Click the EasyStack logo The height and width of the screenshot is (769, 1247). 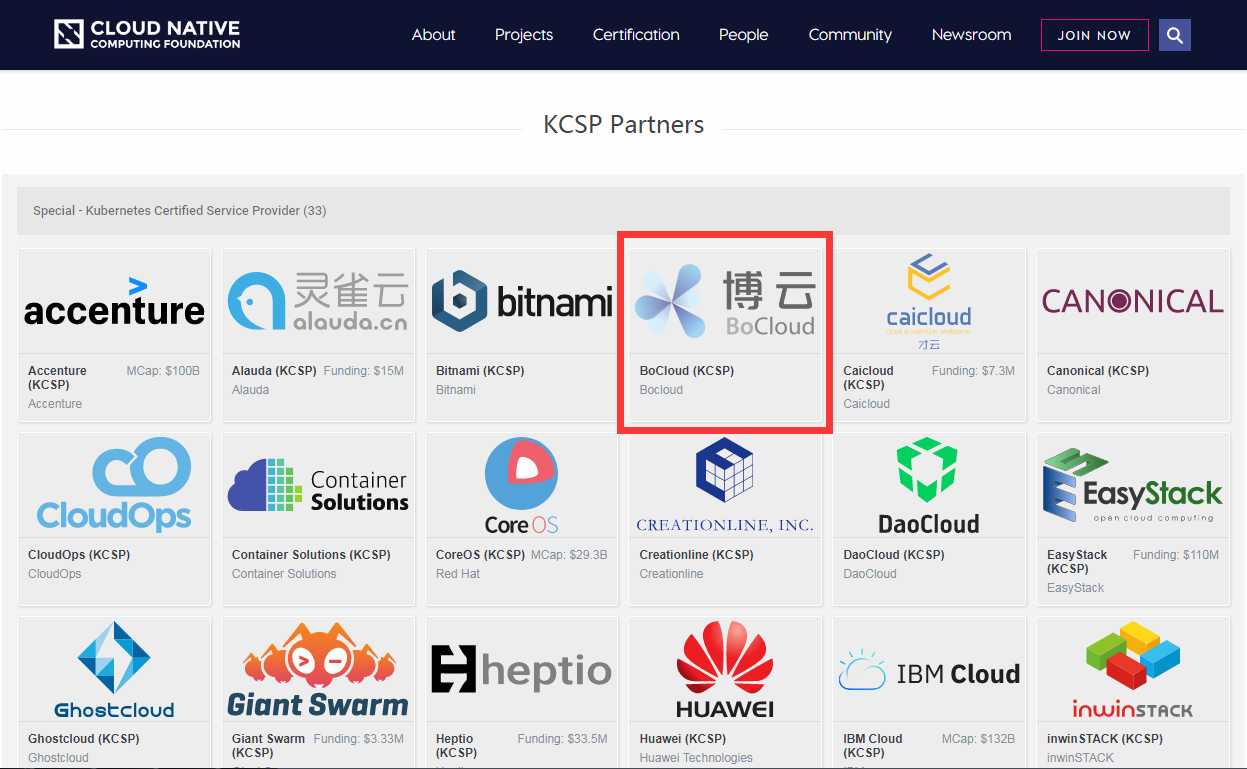click(1133, 486)
